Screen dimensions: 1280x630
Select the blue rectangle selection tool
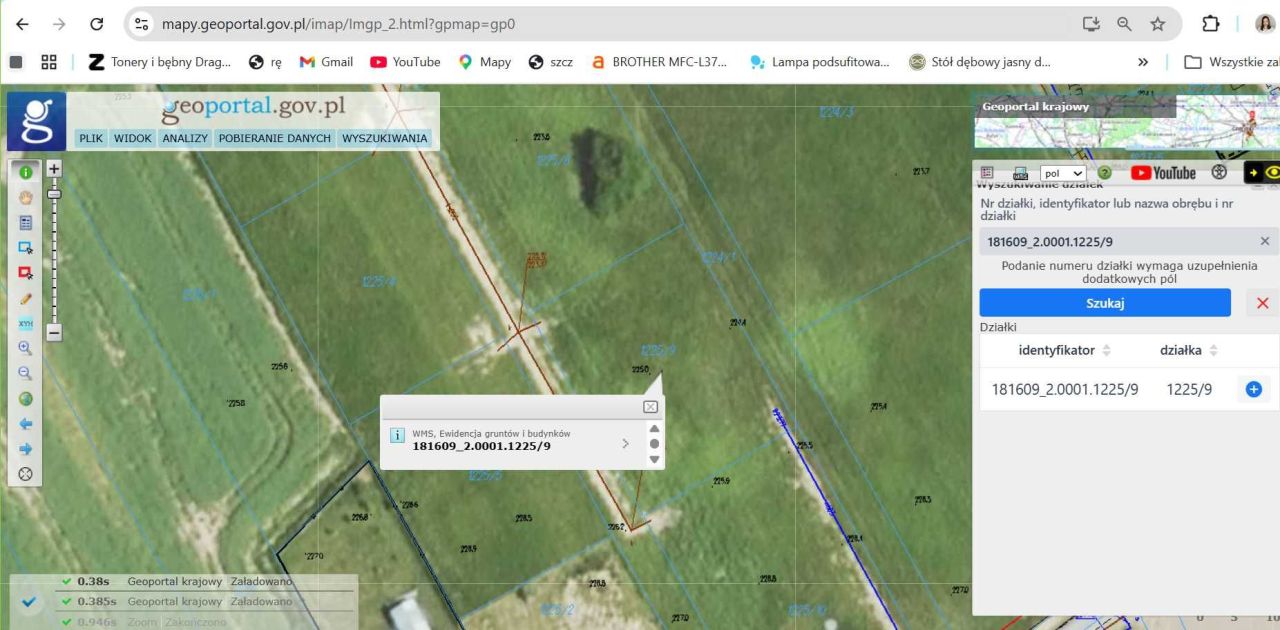click(x=26, y=247)
